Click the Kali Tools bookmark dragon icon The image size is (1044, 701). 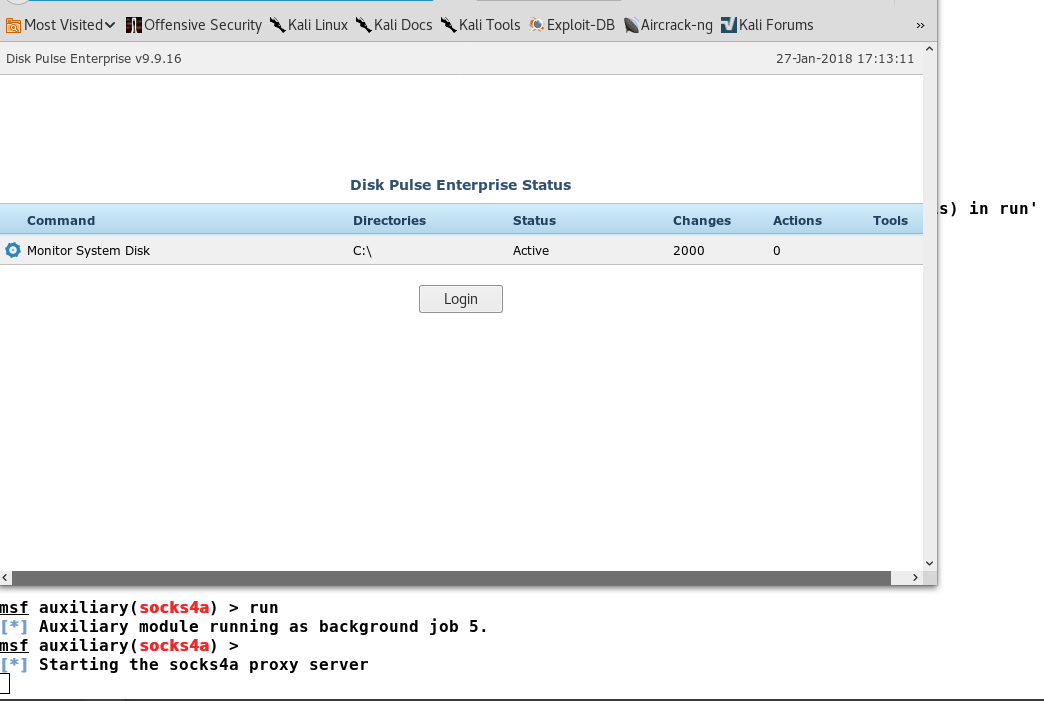coord(449,25)
